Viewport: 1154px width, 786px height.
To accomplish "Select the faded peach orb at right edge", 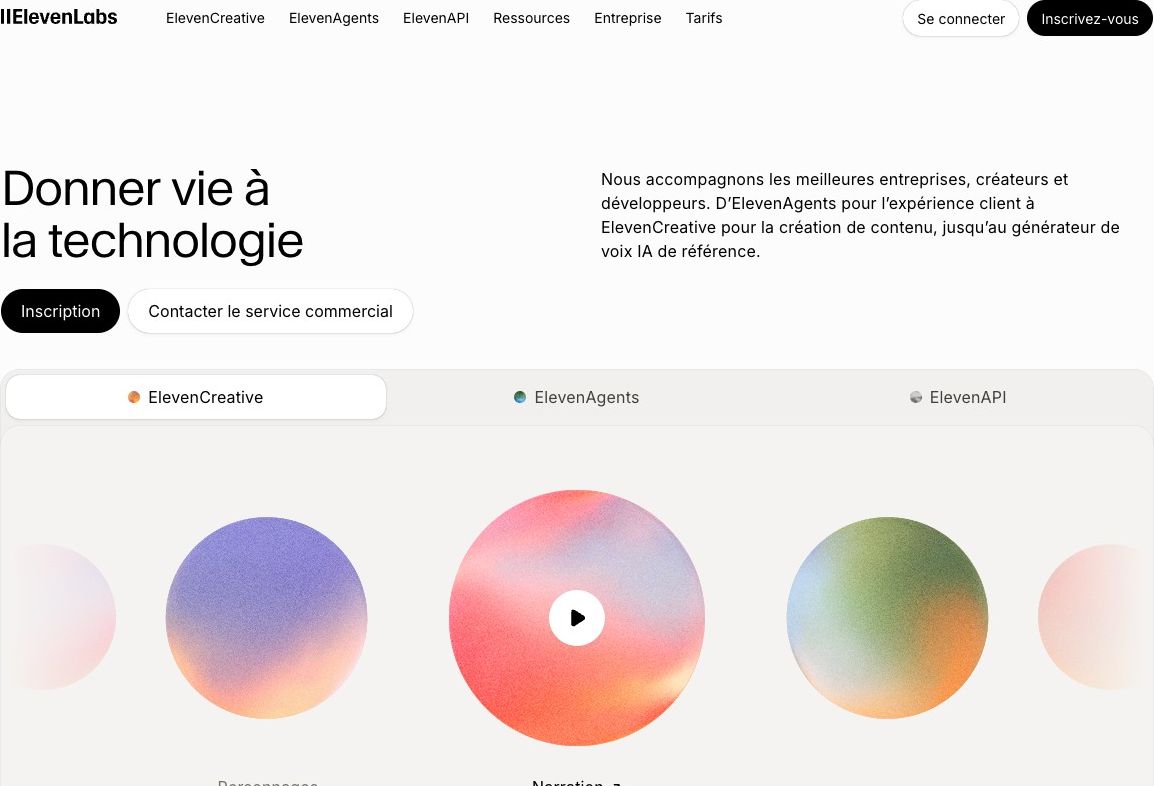I will 1095,617.
